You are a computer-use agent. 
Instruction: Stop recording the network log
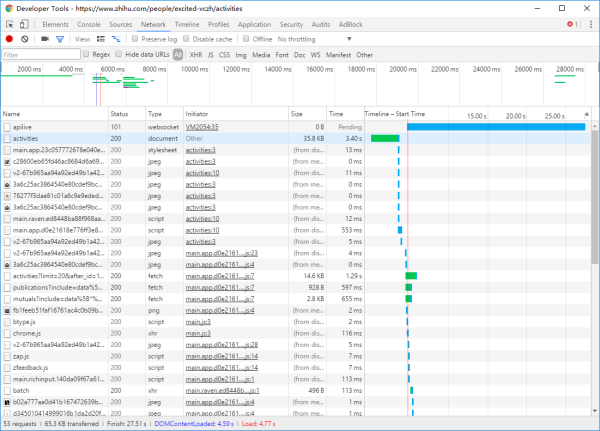[9, 39]
